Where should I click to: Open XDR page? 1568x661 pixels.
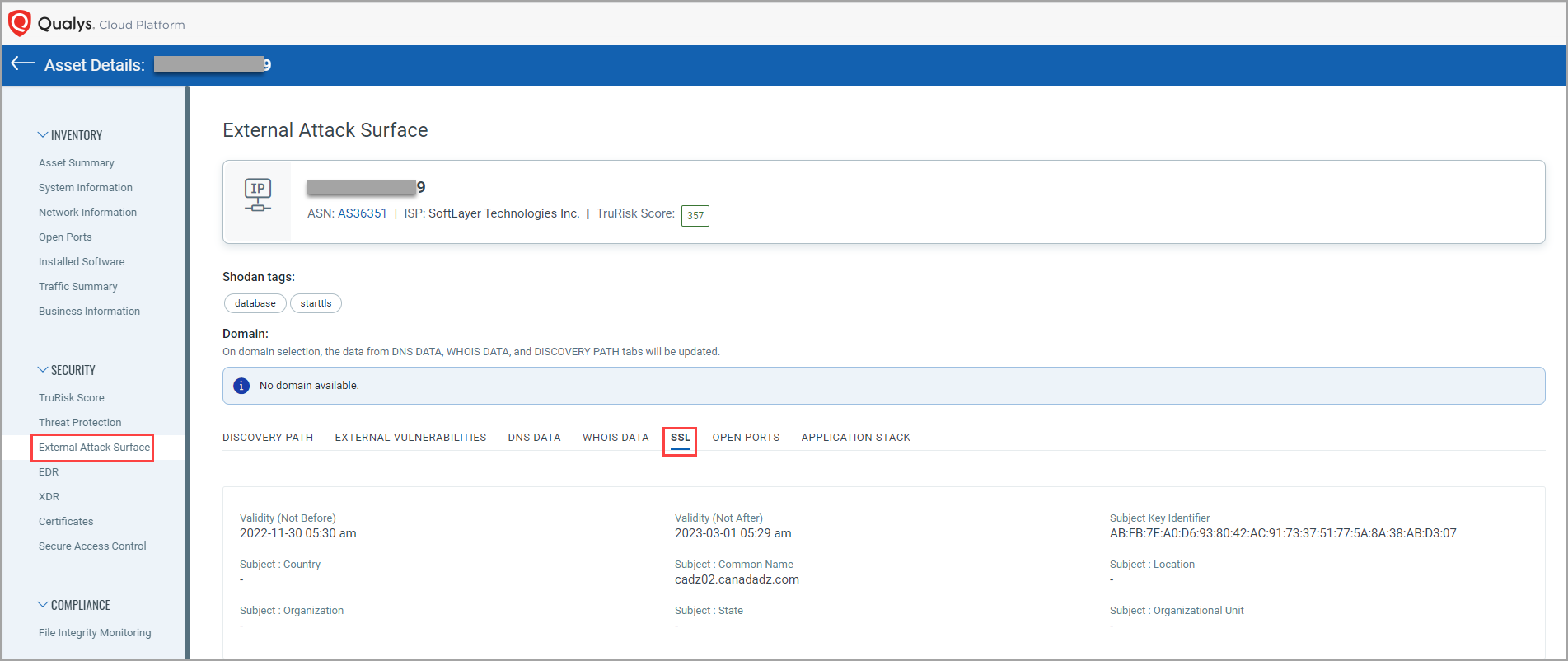coord(49,497)
